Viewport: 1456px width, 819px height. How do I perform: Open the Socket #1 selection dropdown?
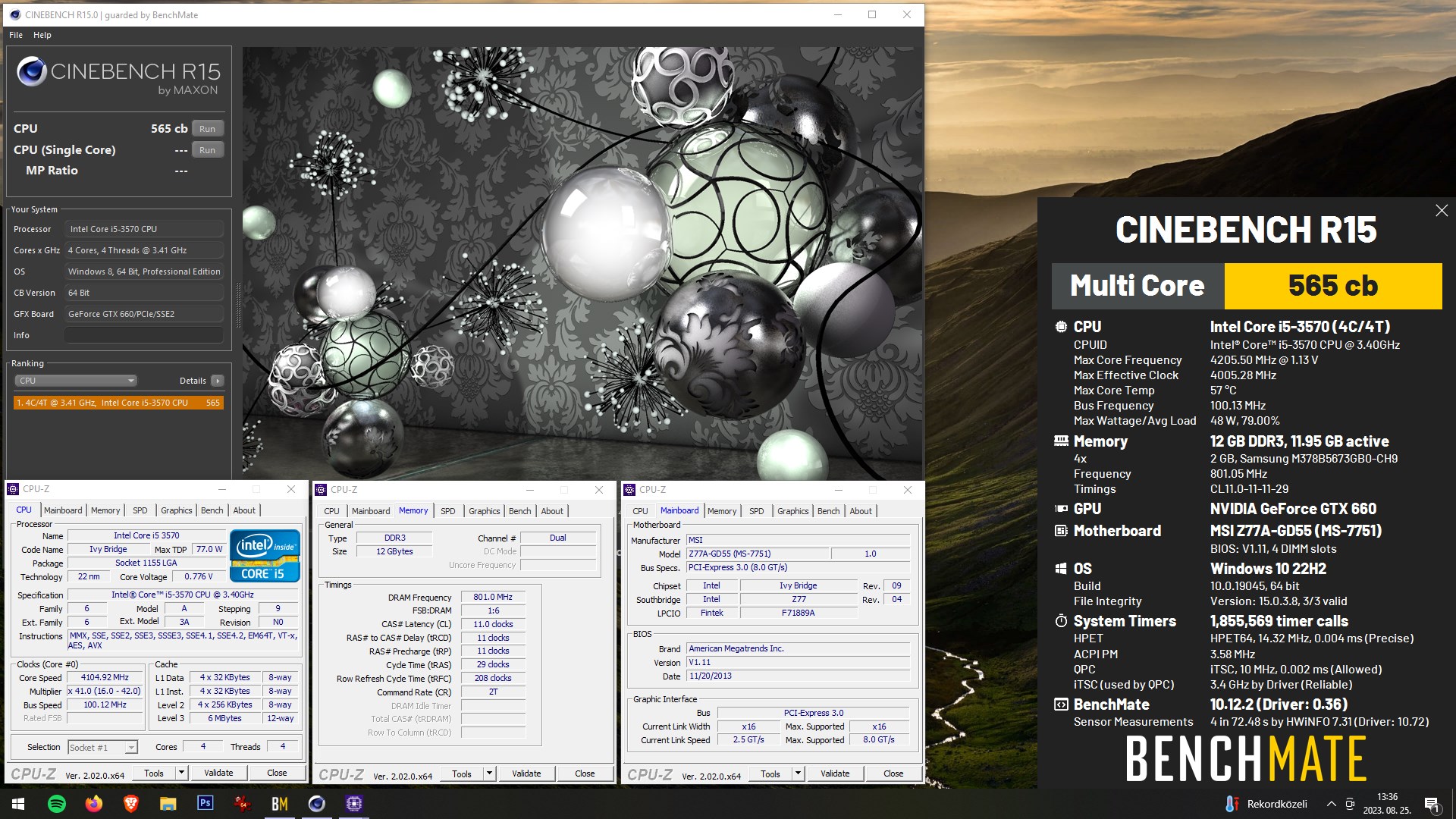[x=102, y=748]
